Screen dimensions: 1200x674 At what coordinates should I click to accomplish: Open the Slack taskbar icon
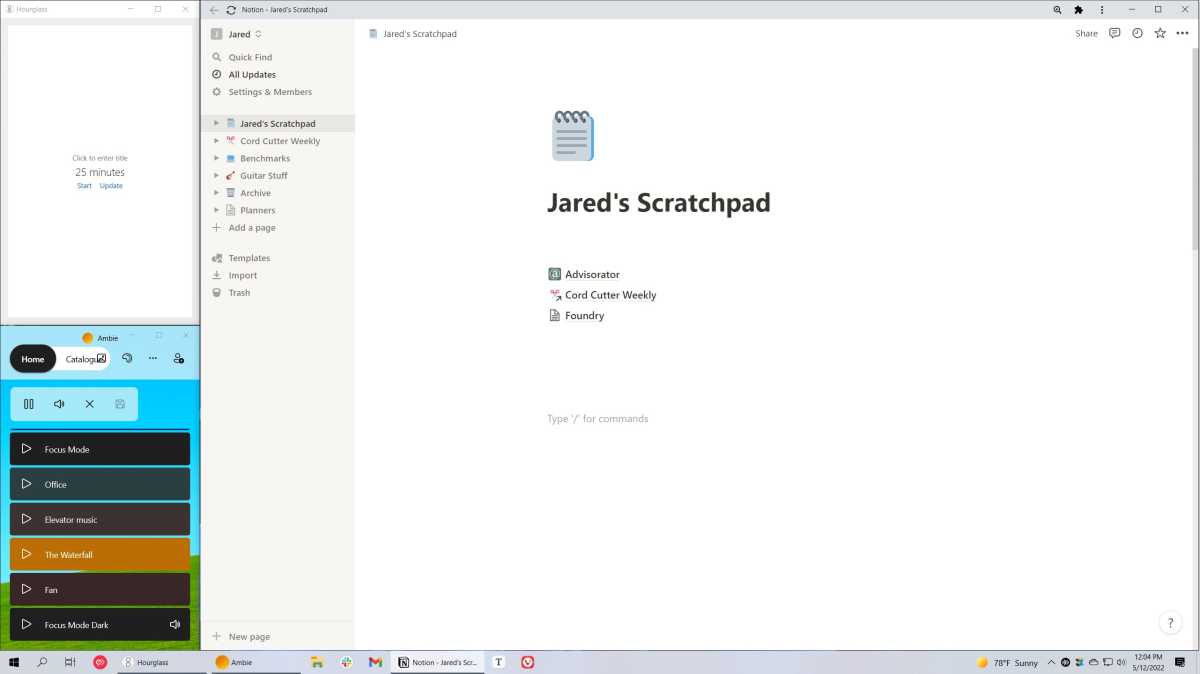(x=346, y=662)
